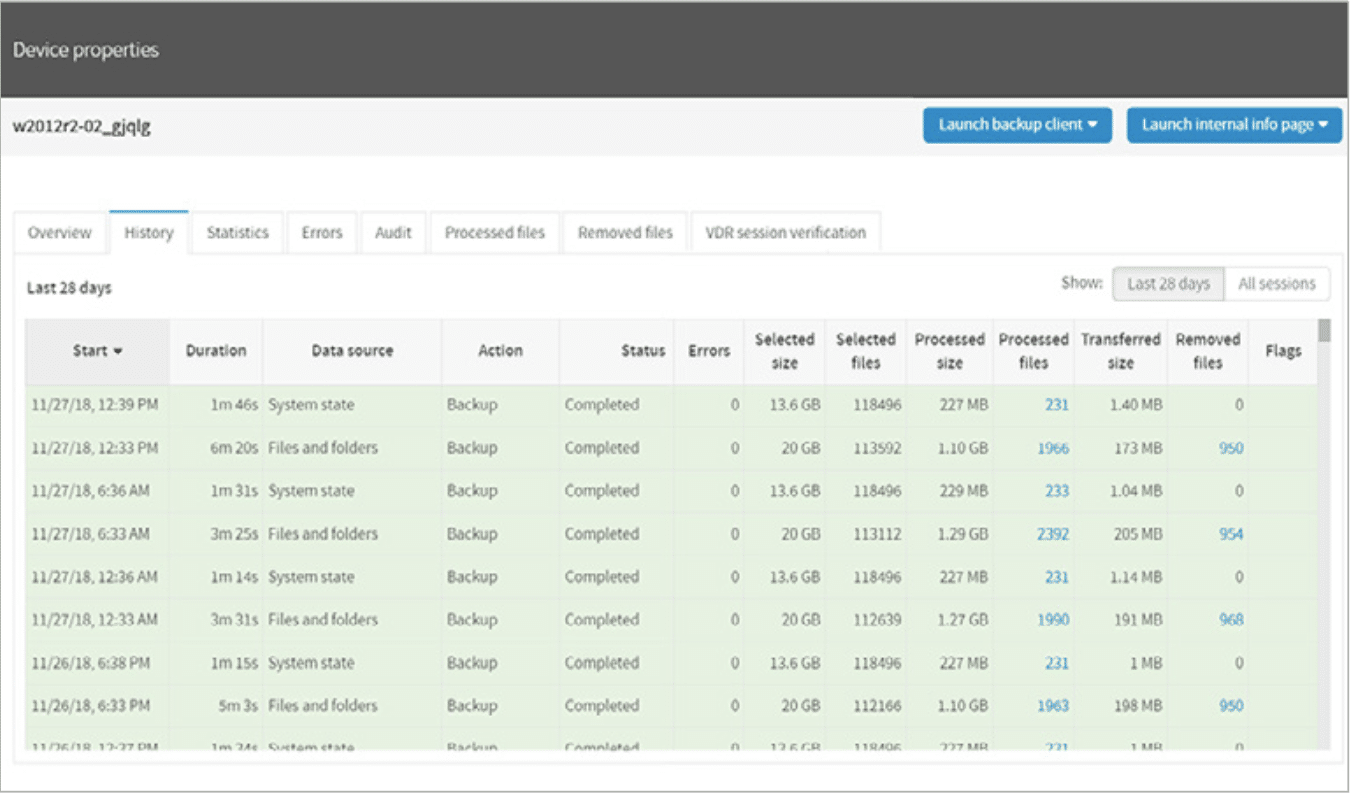
Task: Click the Duration column header
Action: click(x=215, y=351)
